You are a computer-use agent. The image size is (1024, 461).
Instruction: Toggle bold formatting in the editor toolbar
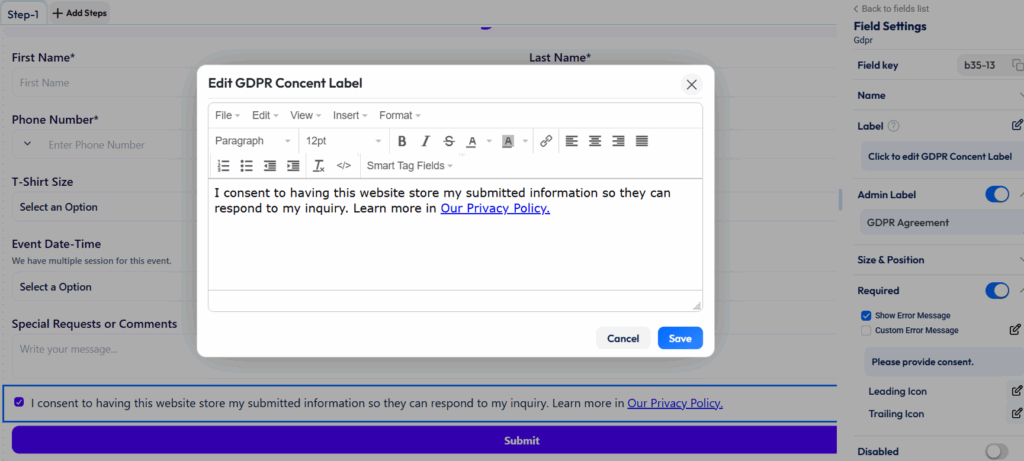[x=402, y=141]
